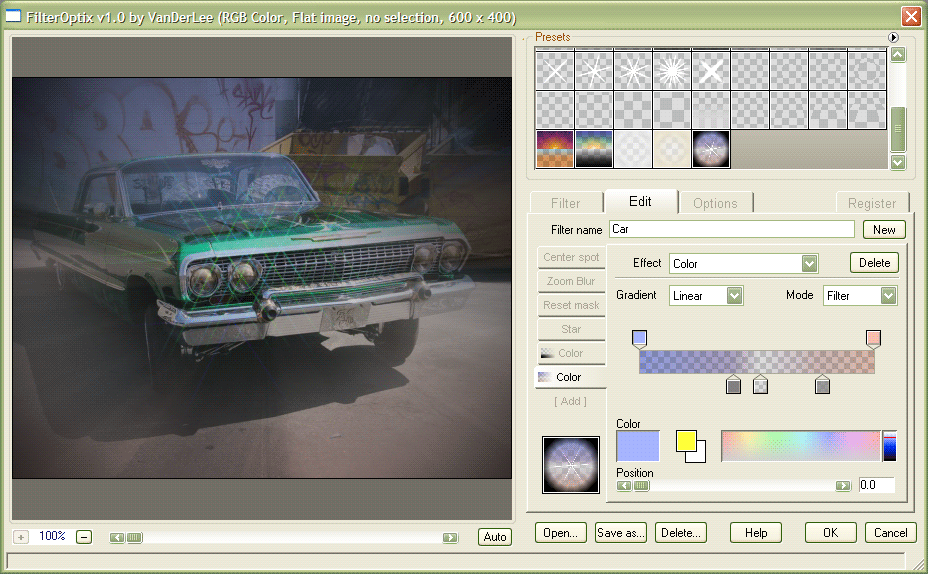Open the Presets panel flyout arrow

pos(894,37)
